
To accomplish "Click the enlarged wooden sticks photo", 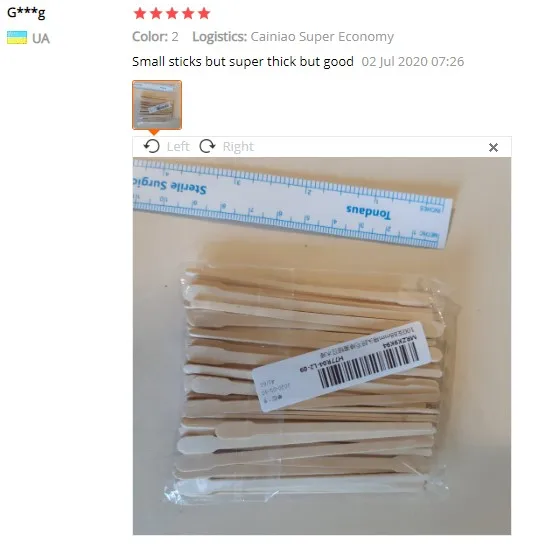I will point(322,346).
